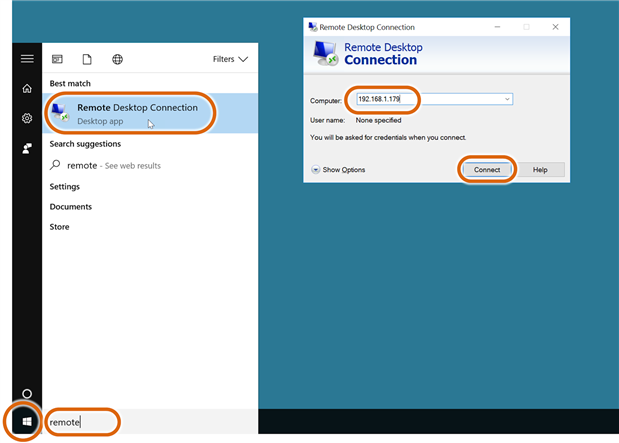Filter search results by Apps icon
619x443 pixels.
coord(57,59)
